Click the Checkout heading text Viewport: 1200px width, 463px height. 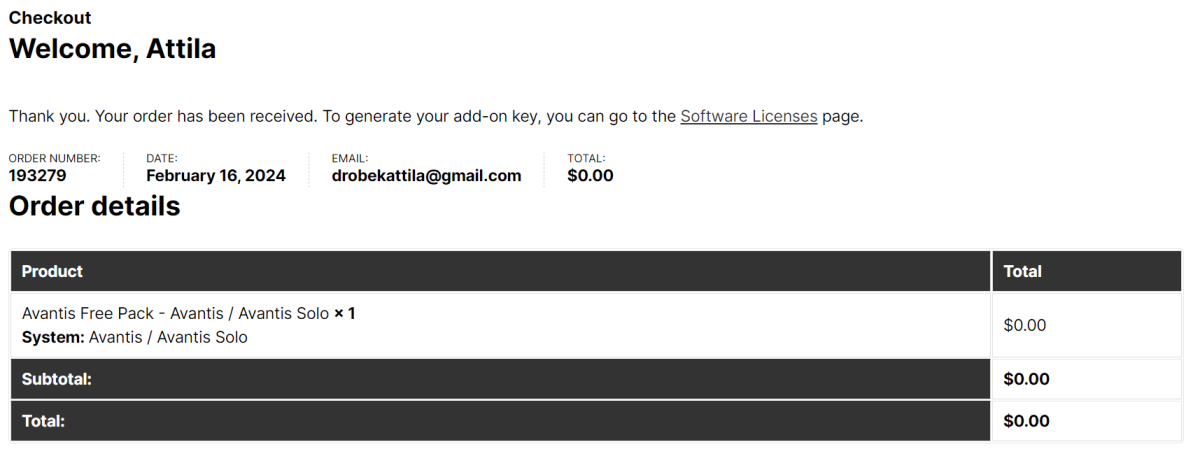click(x=50, y=18)
